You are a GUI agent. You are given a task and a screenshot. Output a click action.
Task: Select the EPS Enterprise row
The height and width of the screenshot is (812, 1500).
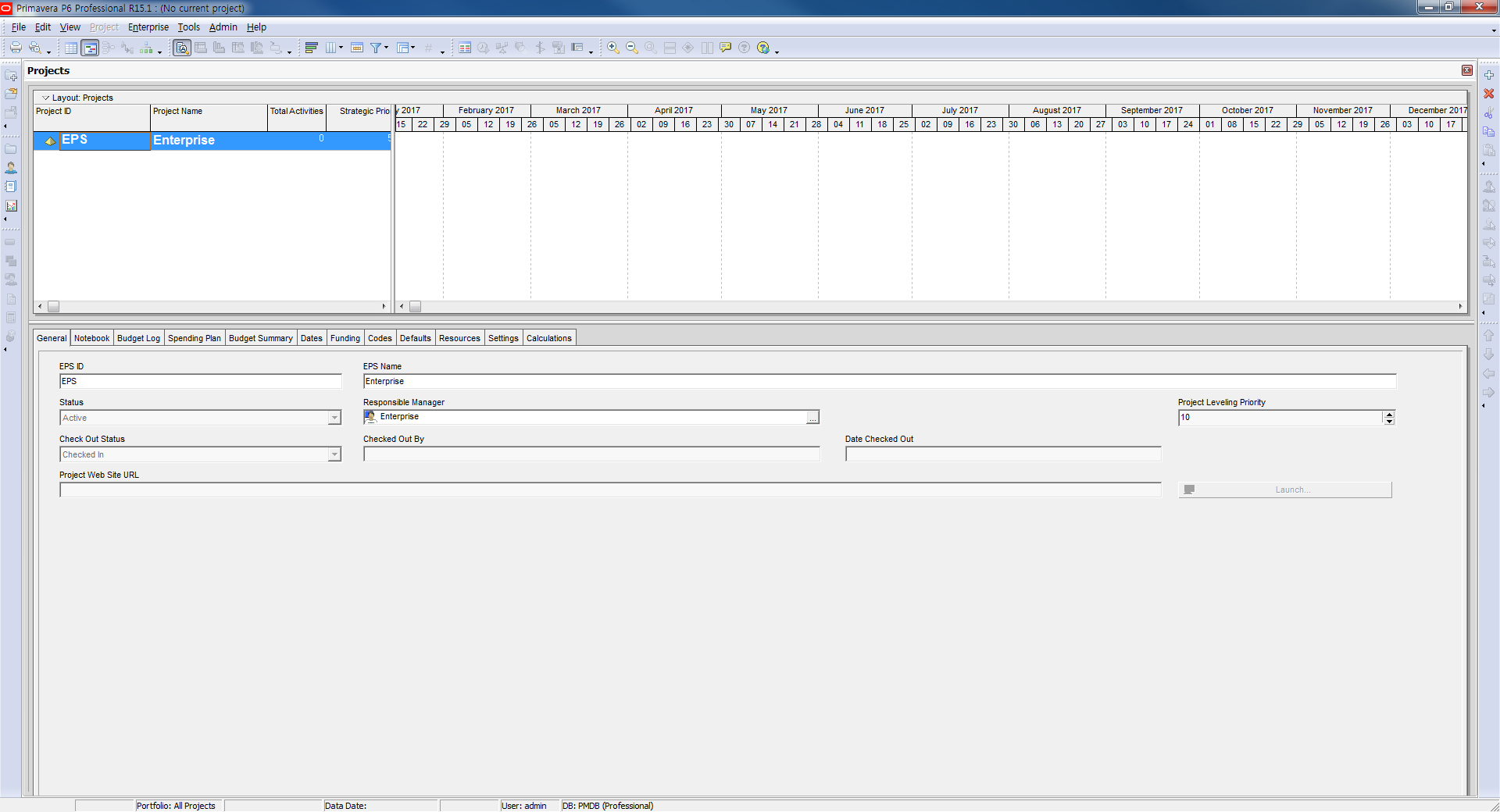point(212,141)
